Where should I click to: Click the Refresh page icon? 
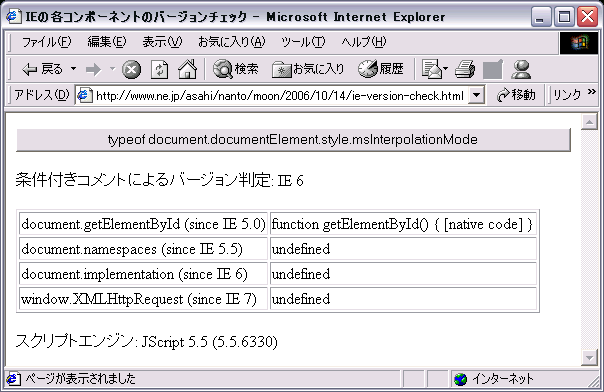tap(159, 70)
